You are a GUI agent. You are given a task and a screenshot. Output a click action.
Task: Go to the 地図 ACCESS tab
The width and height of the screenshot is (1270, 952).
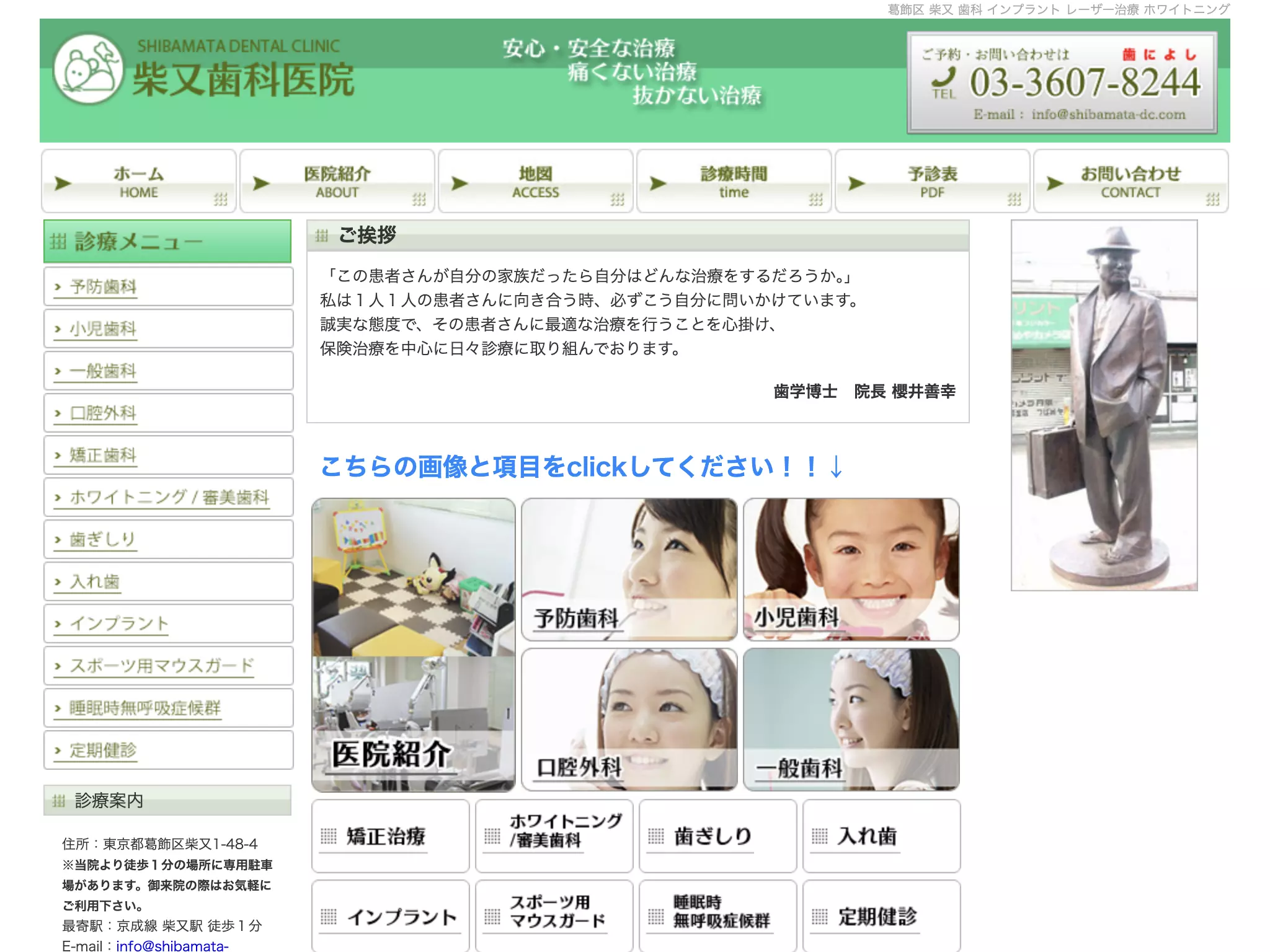[x=536, y=182]
